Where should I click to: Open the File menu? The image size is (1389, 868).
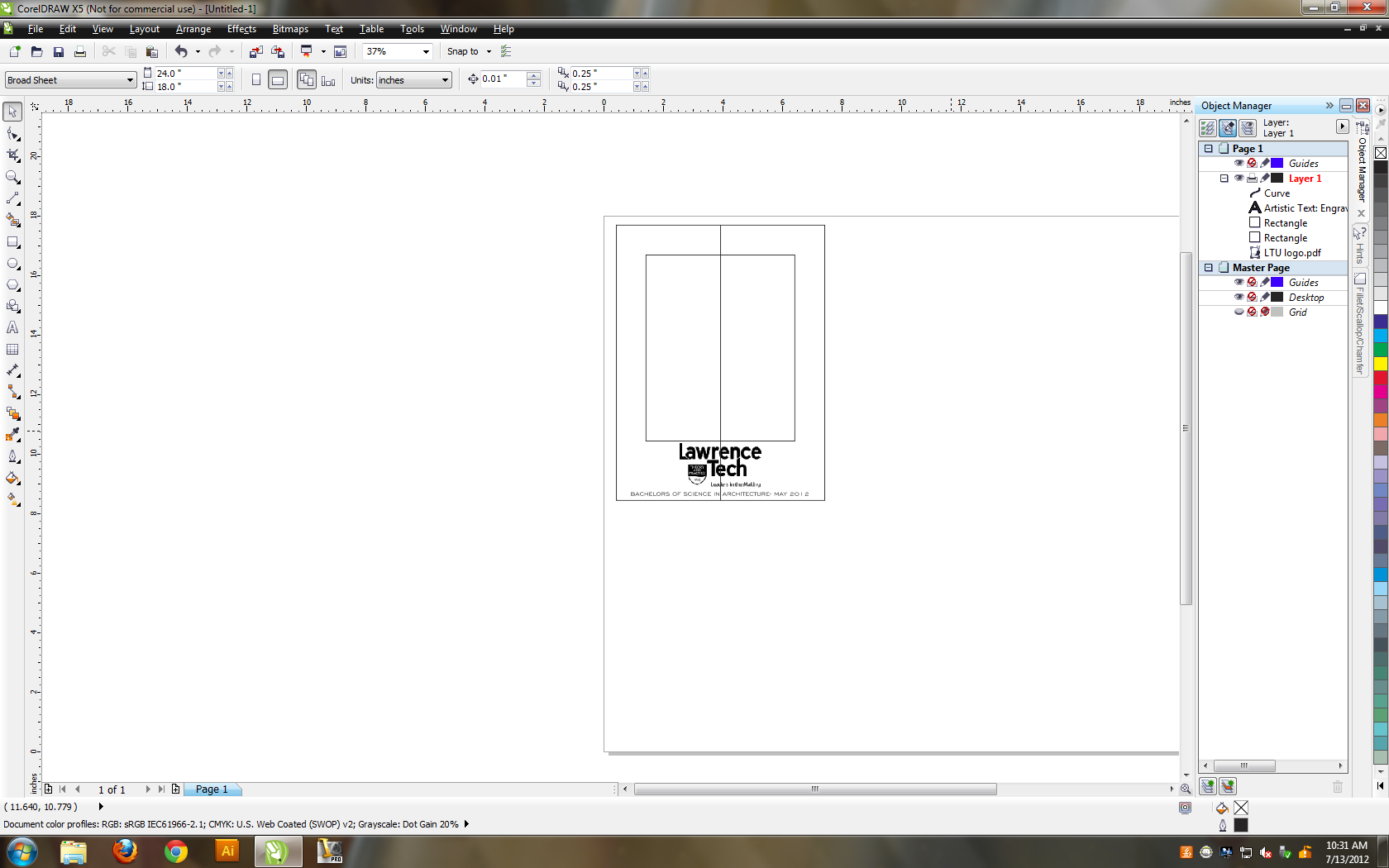click(x=36, y=29)
